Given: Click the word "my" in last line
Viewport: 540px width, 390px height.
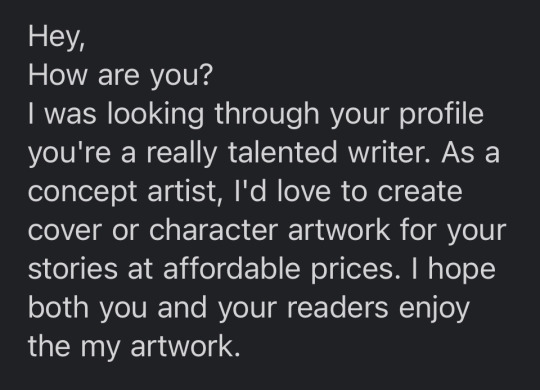Looking at the screenshot, I should pyautogui.click(x=100, y=348).
